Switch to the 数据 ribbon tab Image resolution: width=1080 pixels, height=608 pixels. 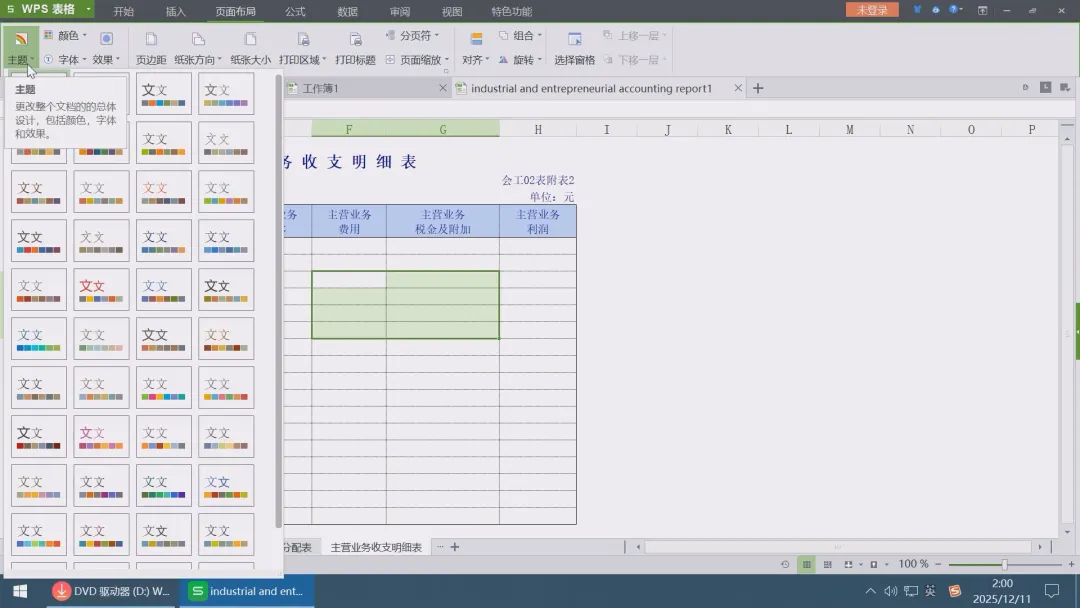(x=347, y=11)
